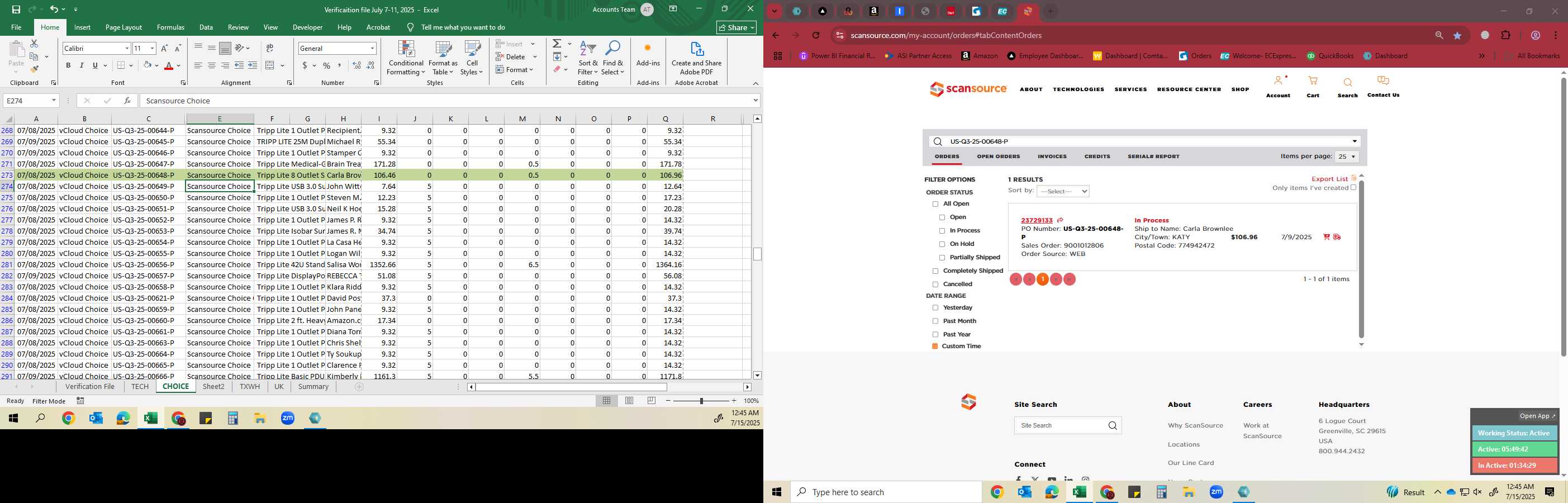Click the Export List link
The image size is (1568, 503).
(1330, 179)
